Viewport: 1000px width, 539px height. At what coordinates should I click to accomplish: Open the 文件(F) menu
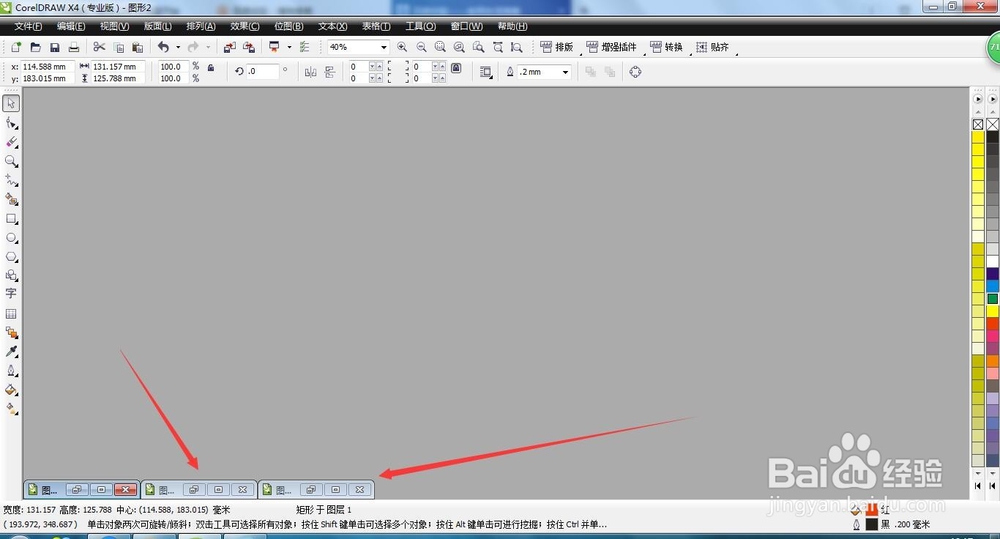click(28, 26)
